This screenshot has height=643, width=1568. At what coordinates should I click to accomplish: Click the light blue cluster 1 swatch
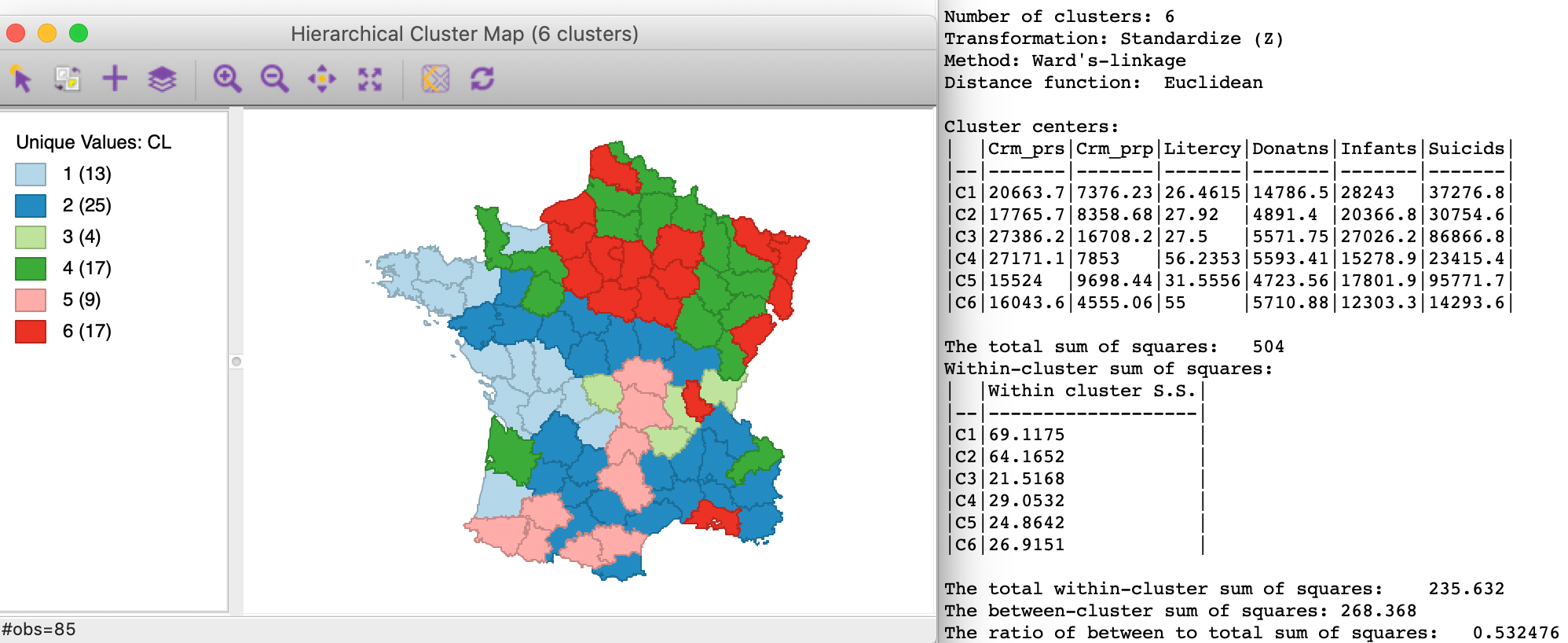click(31, 174)
